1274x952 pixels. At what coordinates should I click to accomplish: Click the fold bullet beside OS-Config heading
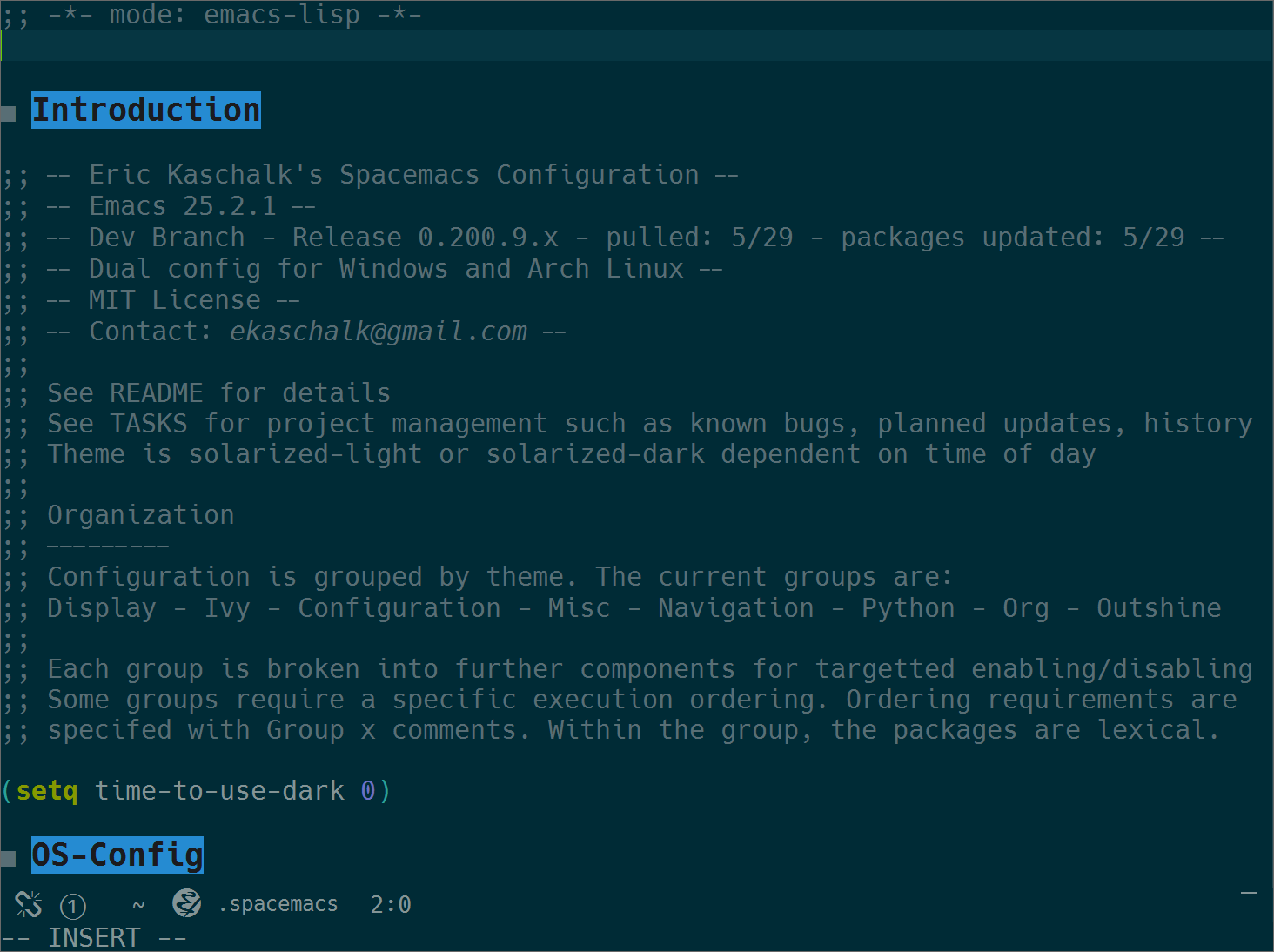(9, 859)
